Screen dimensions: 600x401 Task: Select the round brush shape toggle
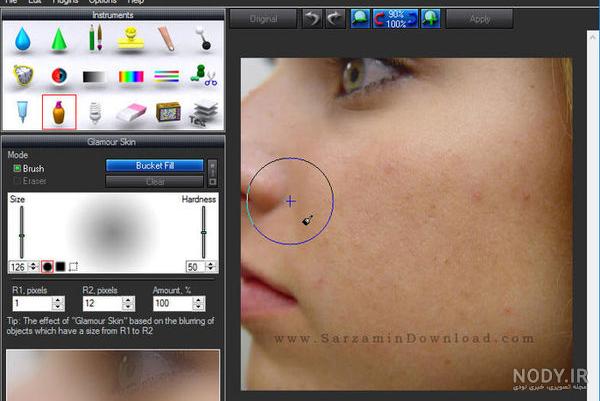(x=47, y=266)
